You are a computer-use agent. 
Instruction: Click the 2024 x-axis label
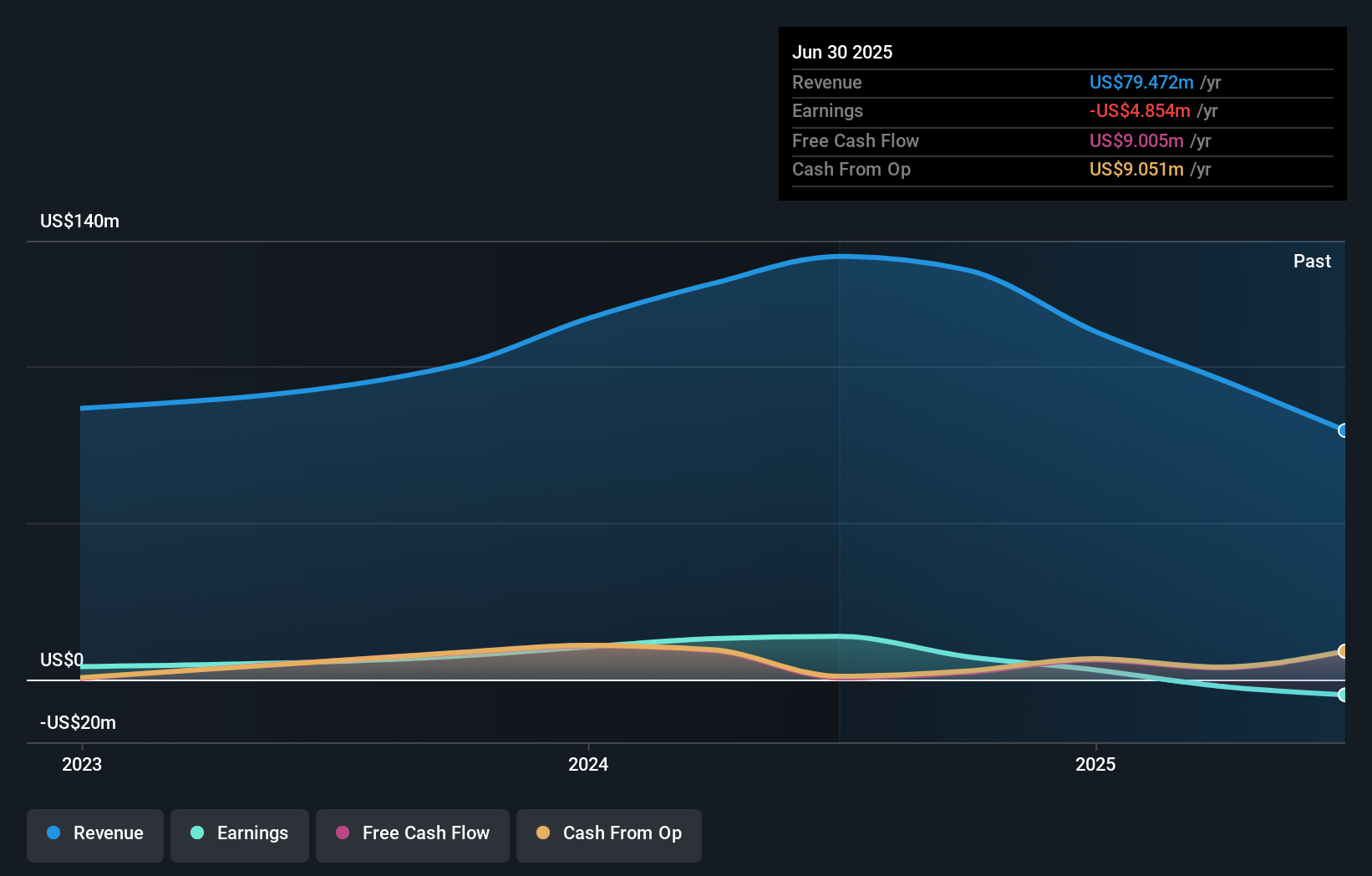tap(588, 764)
